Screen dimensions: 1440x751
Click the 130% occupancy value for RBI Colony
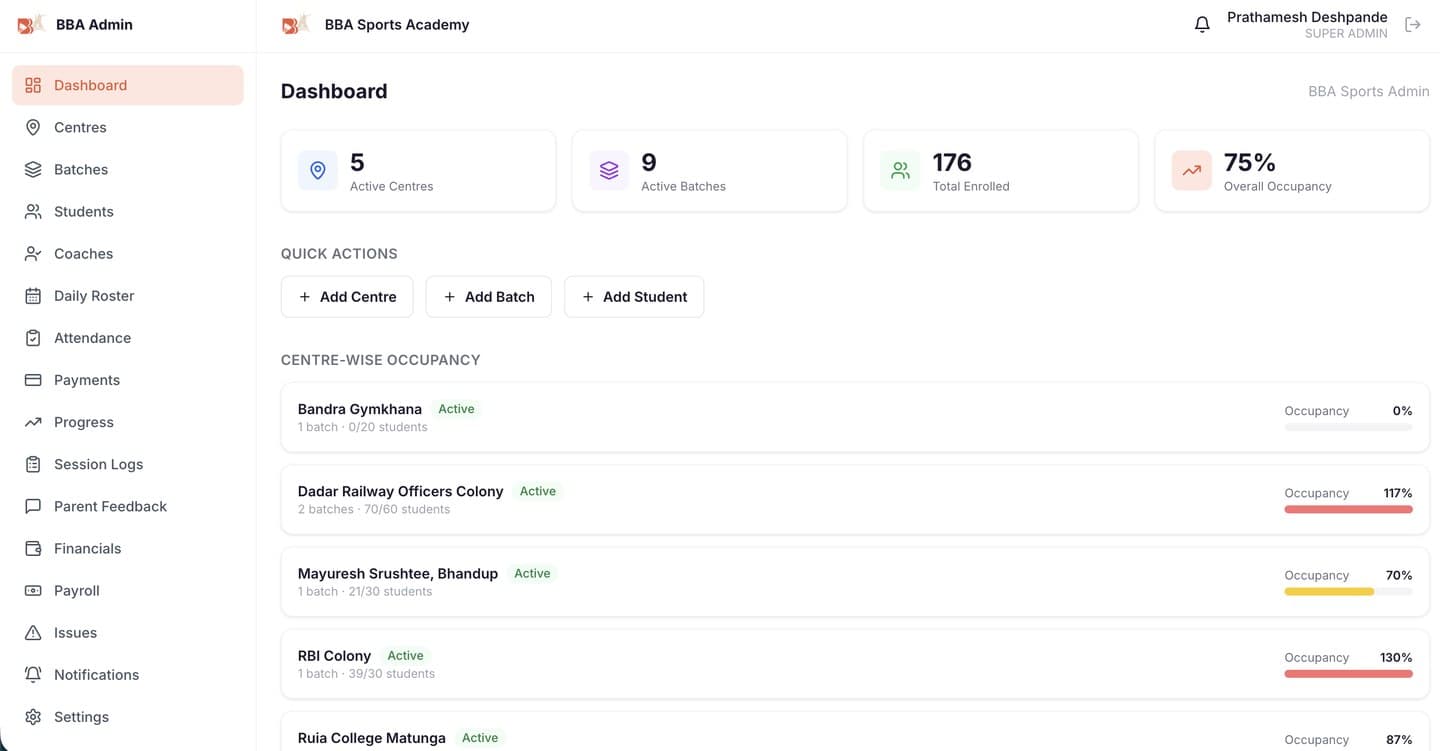click(x=1396, y=657)
